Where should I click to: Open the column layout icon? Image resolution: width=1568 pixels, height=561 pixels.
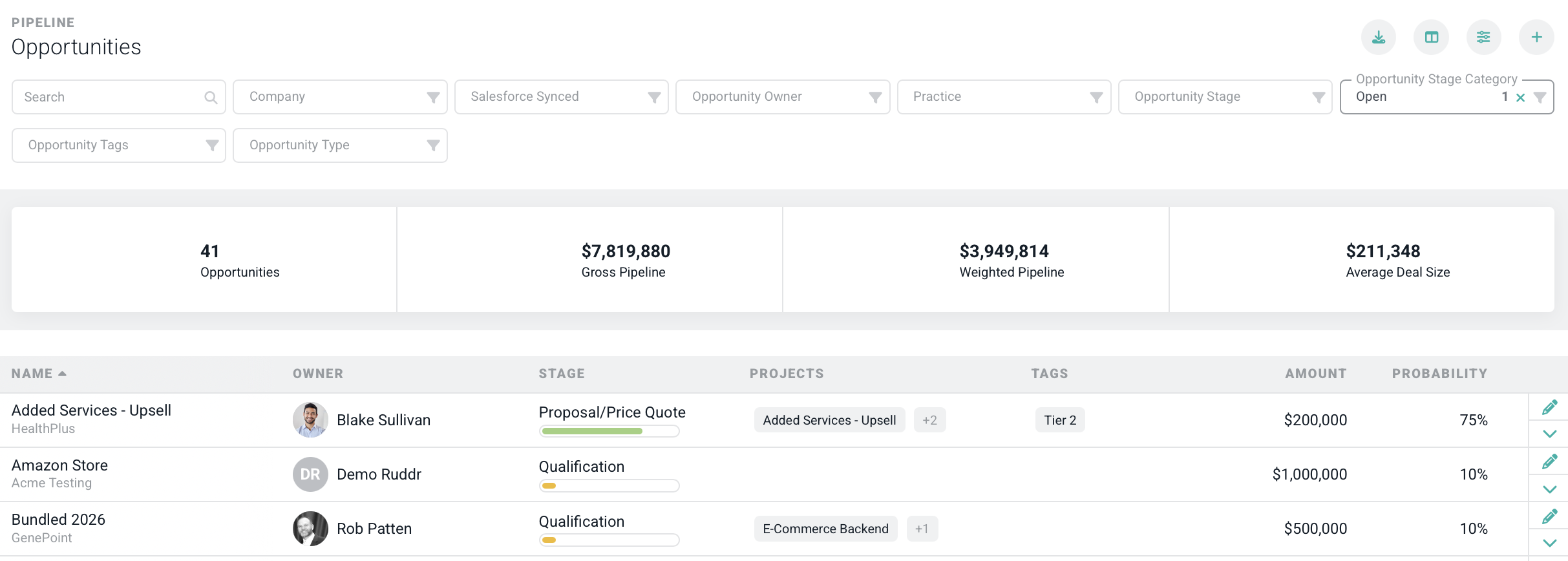(x=1431, y=37)
